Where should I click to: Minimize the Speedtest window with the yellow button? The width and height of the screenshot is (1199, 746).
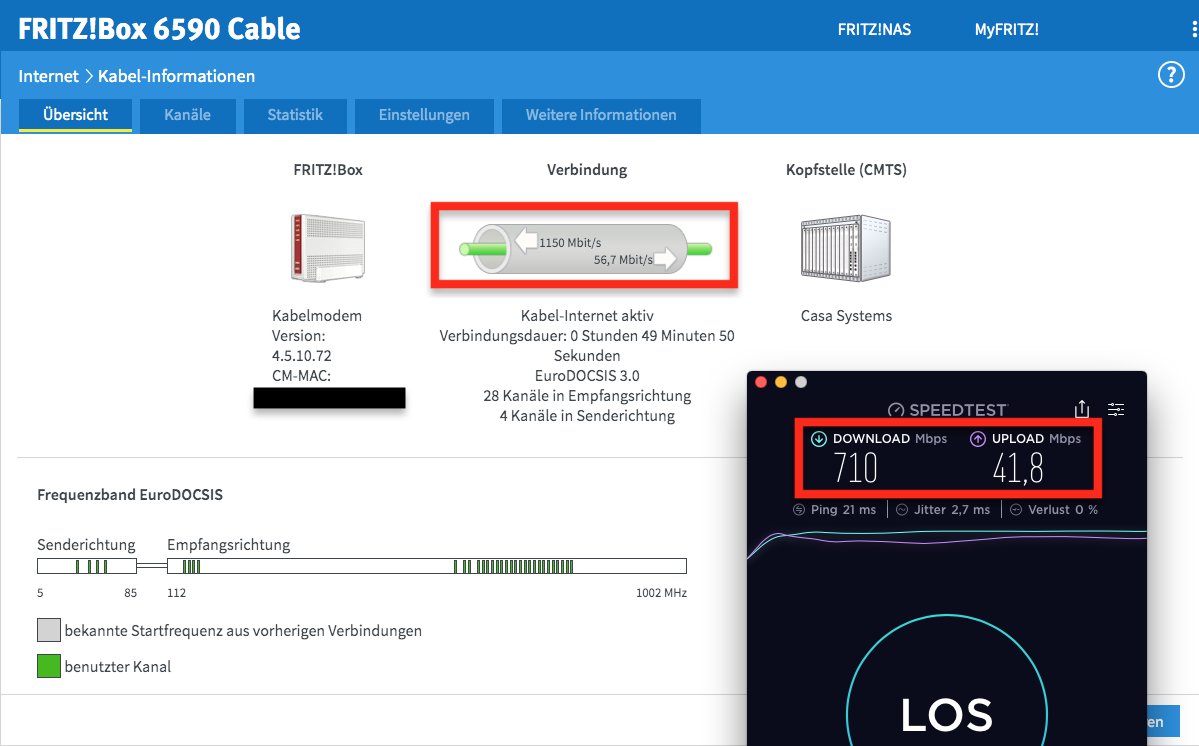[781, 382]
